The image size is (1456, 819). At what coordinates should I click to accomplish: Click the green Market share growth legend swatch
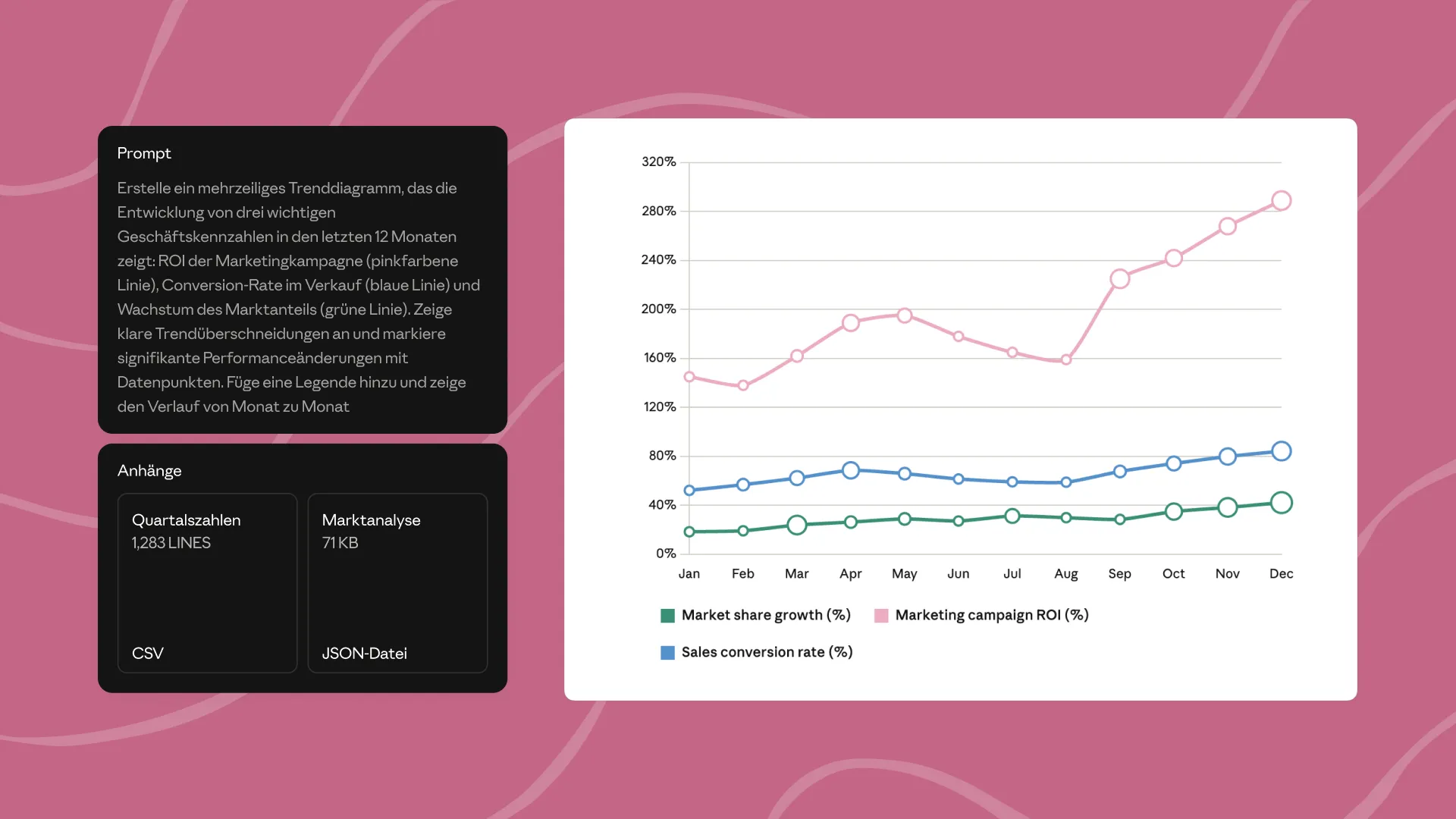click(667, 616)
